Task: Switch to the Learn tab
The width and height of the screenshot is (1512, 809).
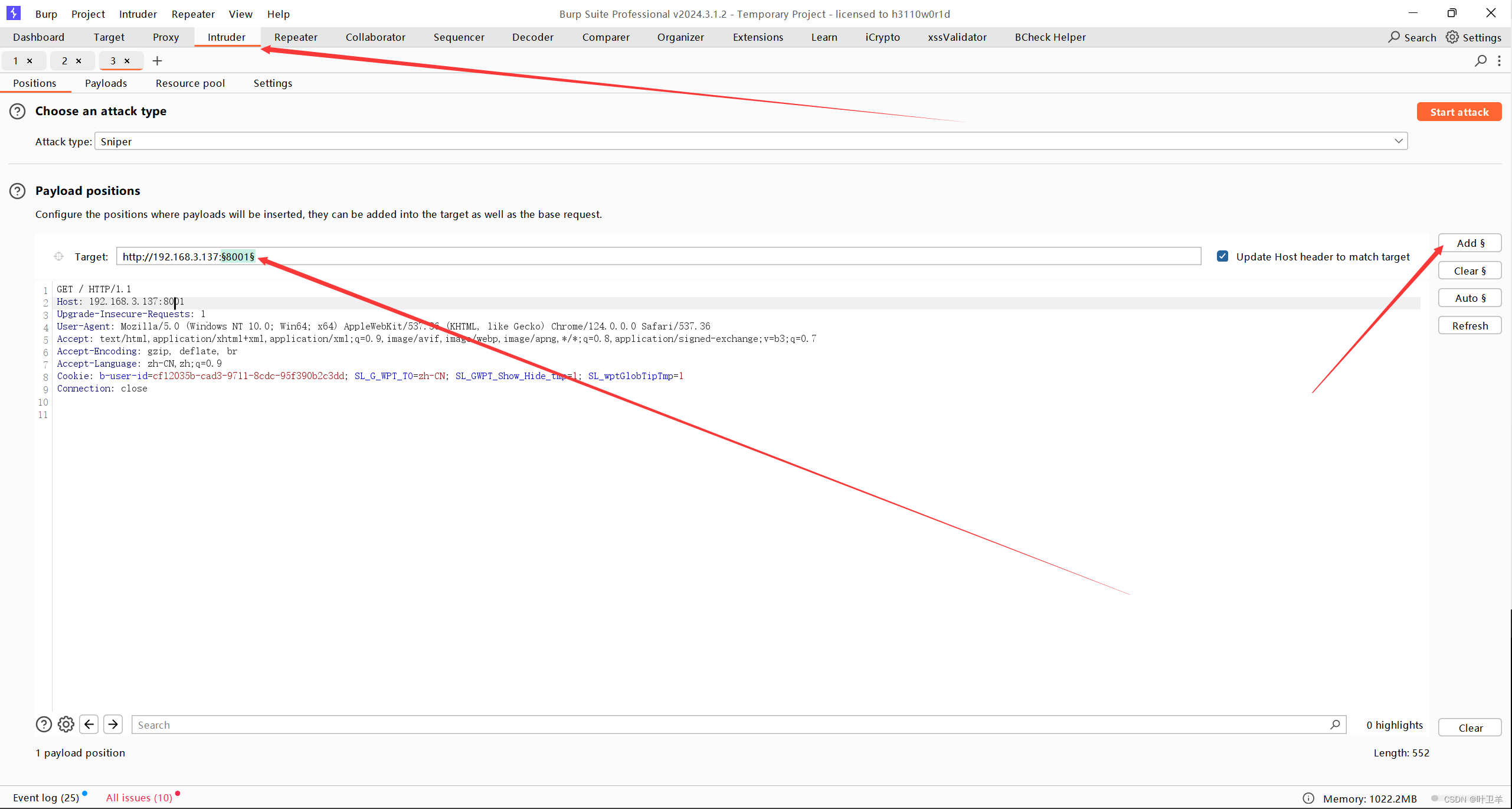Action: point(824,37)
